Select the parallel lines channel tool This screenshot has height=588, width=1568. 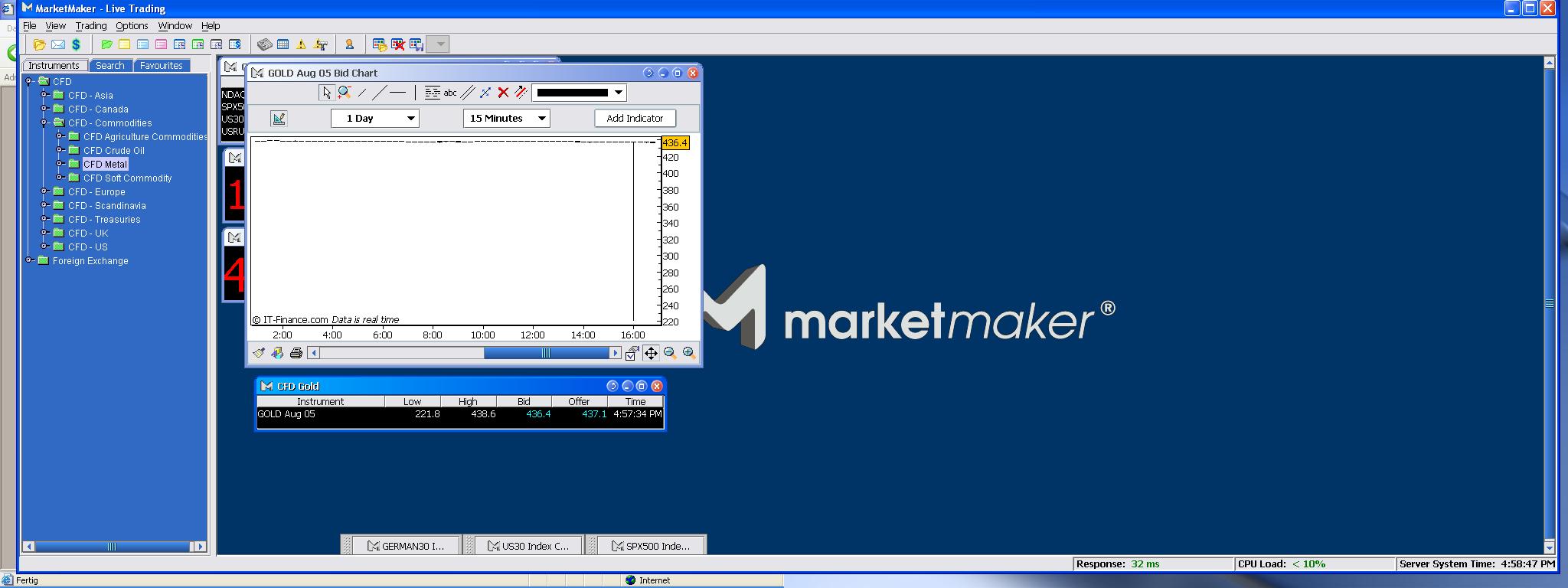tap(468, 93)
